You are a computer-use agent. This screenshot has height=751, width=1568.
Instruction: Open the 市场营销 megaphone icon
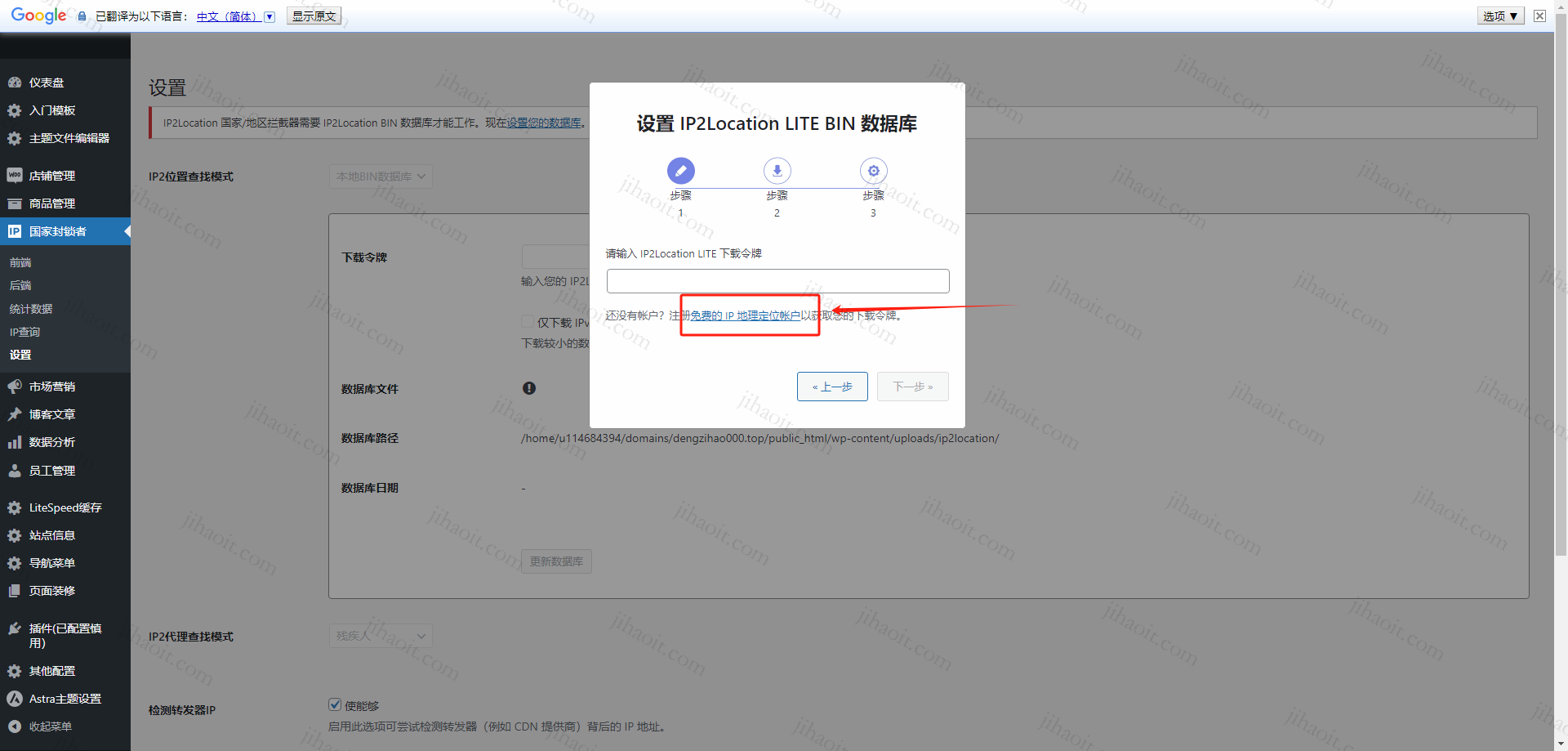15,387
